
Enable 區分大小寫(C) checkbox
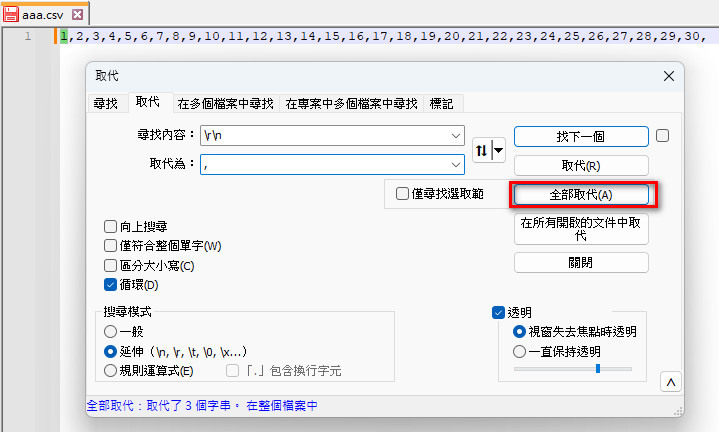coord(110,266)
